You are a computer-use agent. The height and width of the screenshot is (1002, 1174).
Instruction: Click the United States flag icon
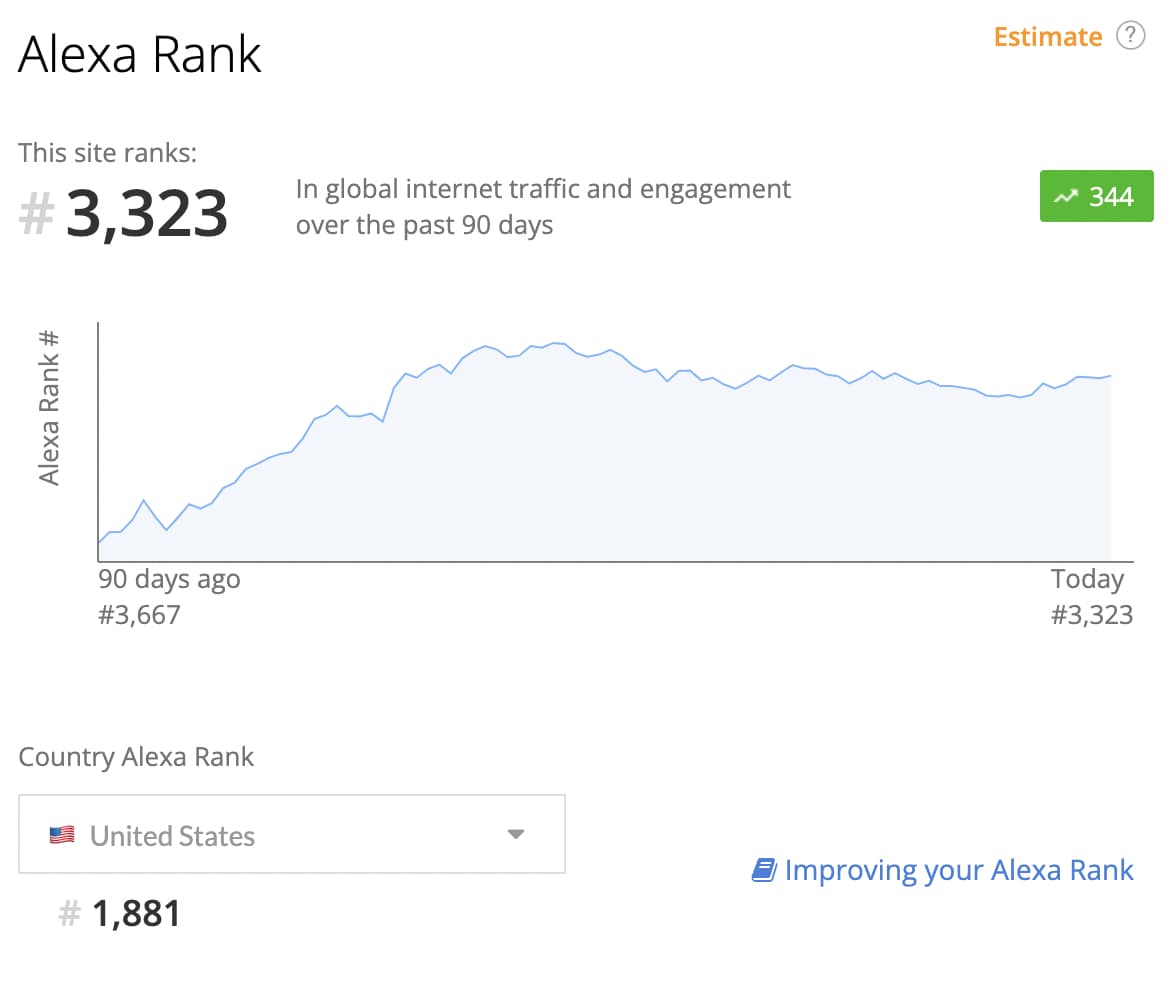(62, 835)
